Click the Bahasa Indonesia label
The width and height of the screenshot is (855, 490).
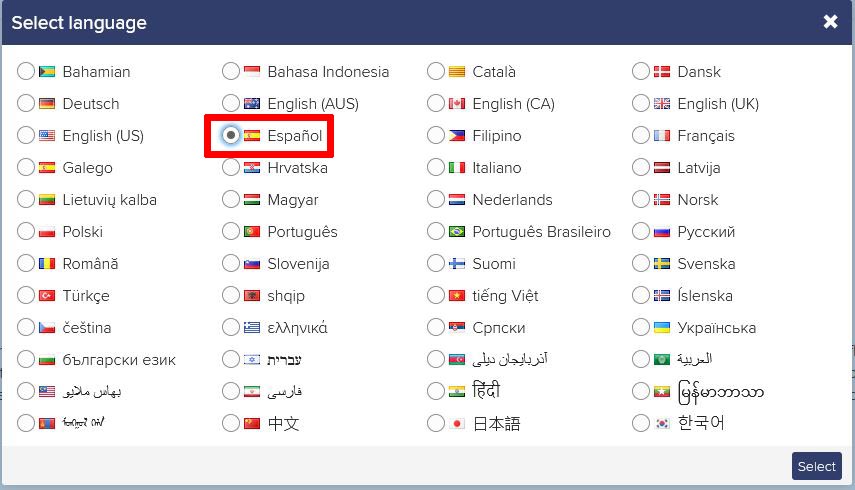tap(328, 72)
